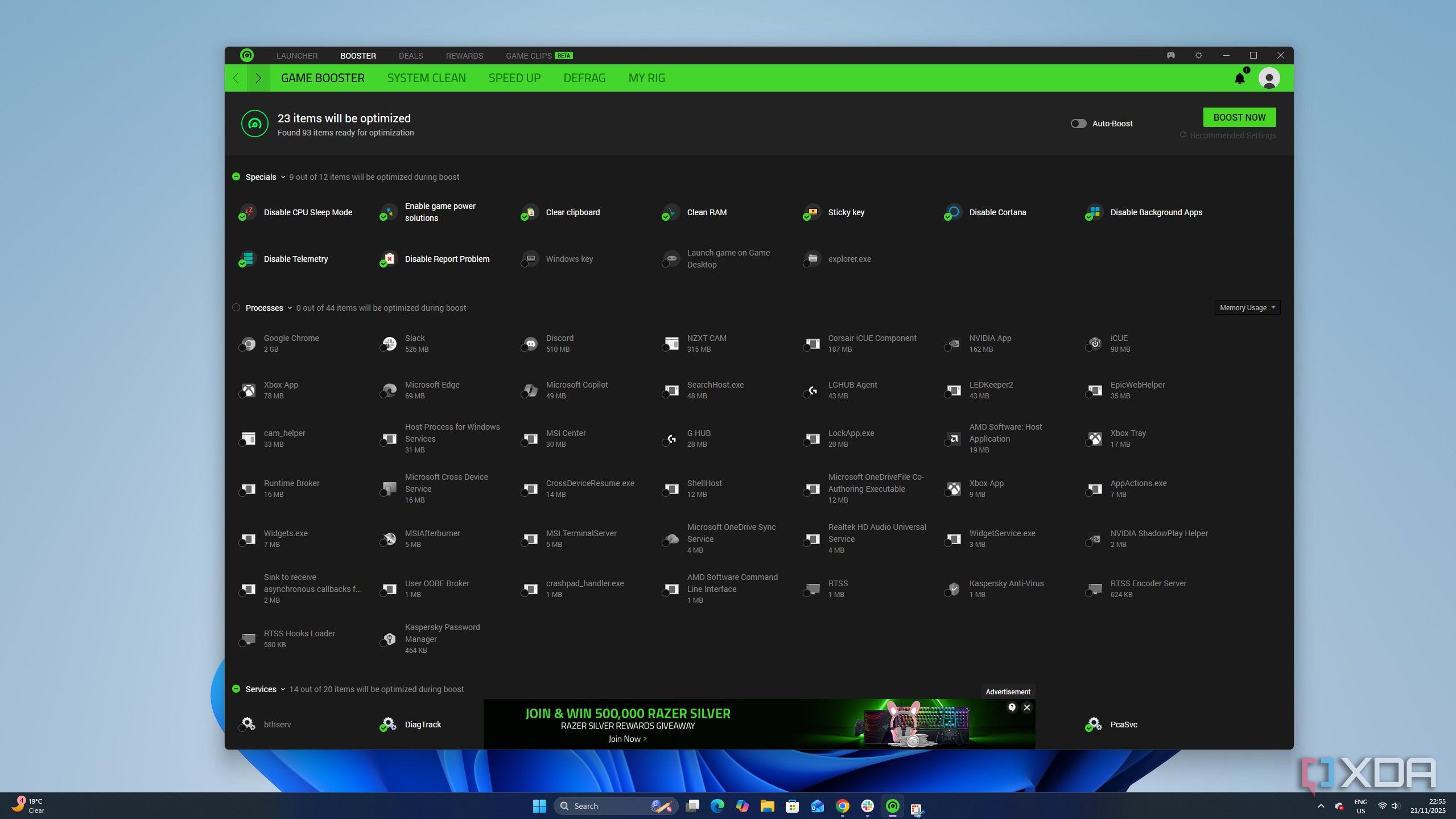
Task: Click the notification bell icon
Action: click(x=1239, y=78)
